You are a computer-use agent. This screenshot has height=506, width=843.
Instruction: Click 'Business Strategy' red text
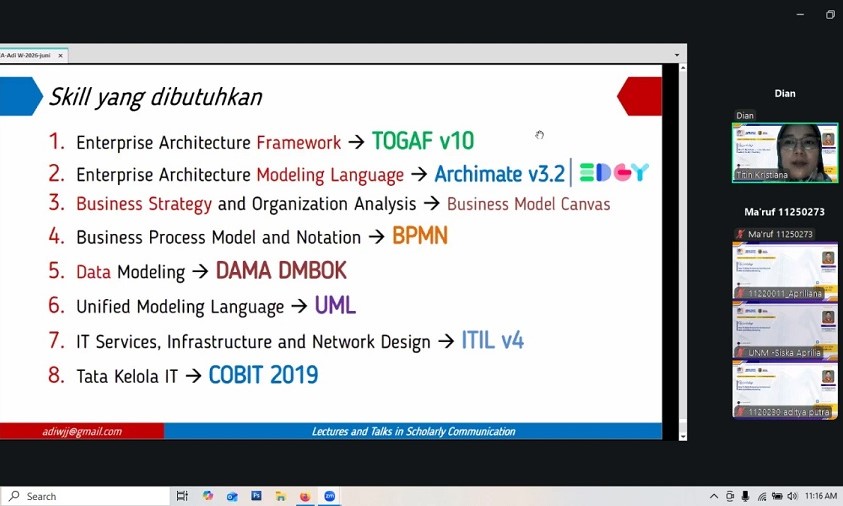(144, 204)
